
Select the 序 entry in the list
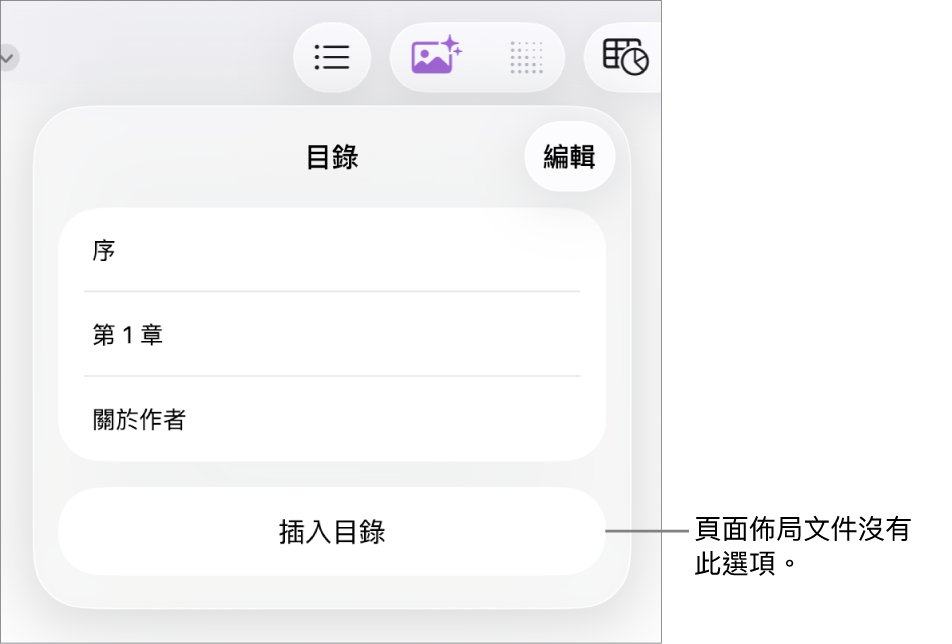[x=332, y=250]
